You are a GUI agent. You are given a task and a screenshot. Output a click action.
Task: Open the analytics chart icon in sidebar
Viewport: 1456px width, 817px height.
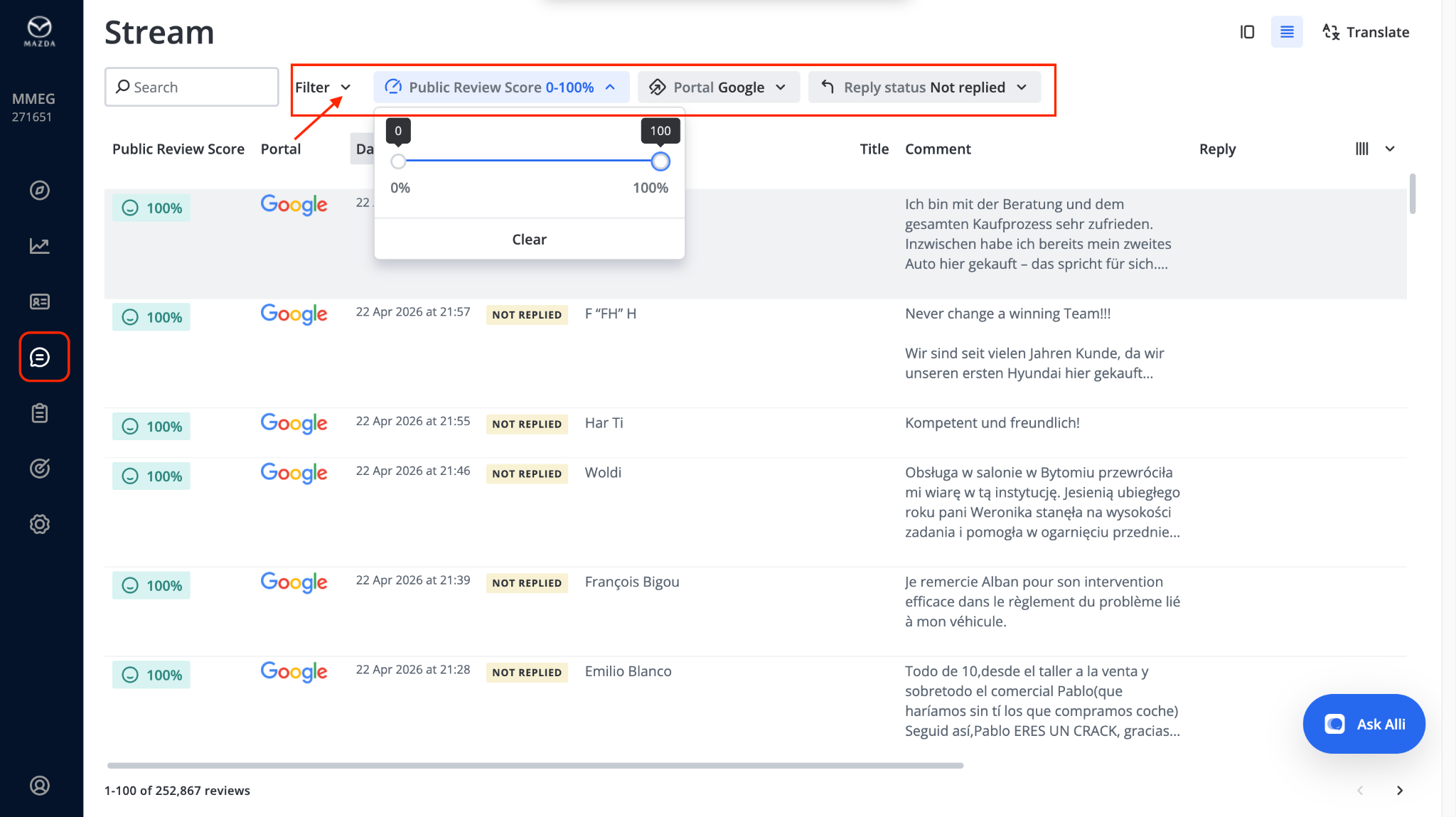(40, 246)
